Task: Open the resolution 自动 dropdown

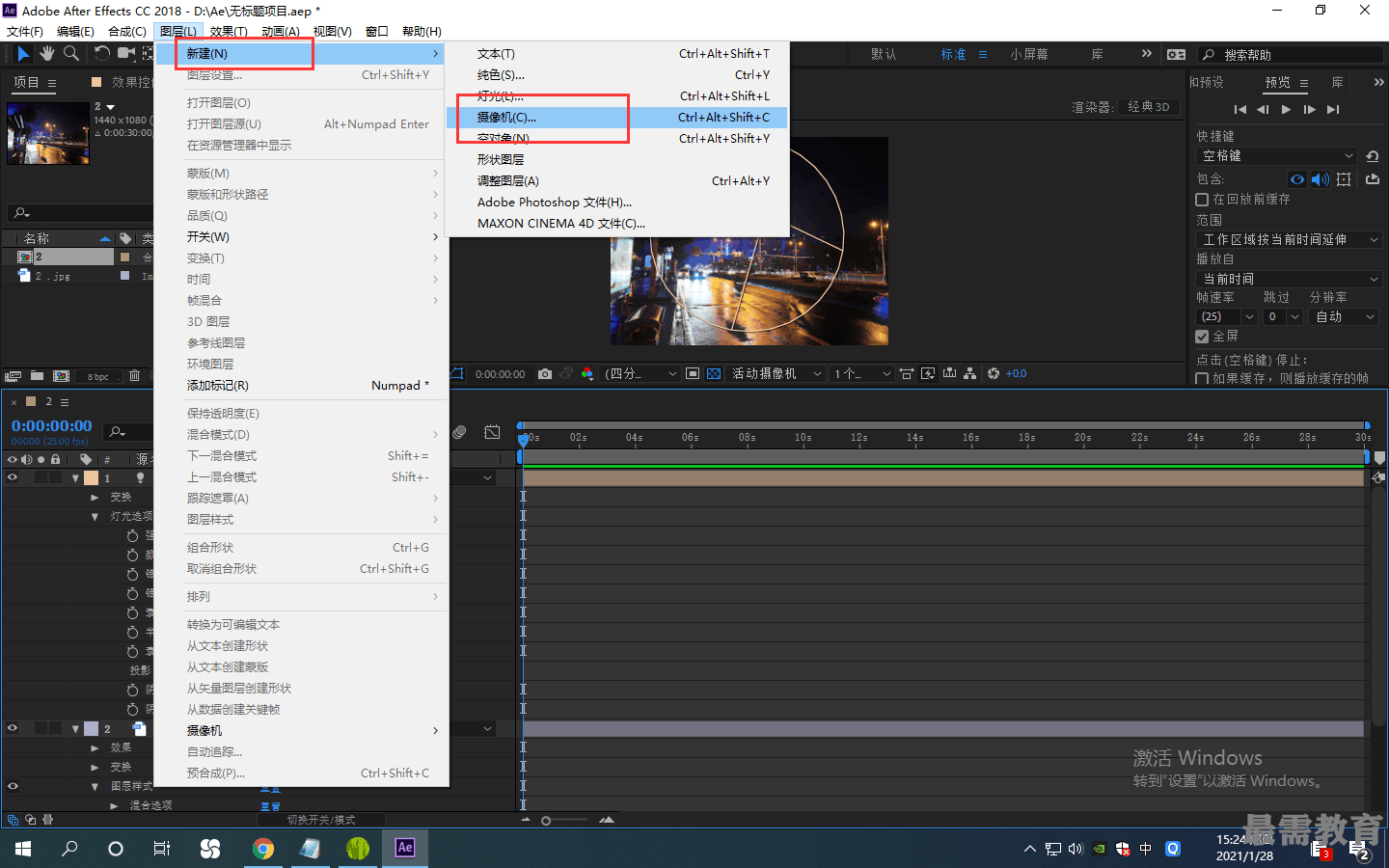Action: tap(1345, 316)
